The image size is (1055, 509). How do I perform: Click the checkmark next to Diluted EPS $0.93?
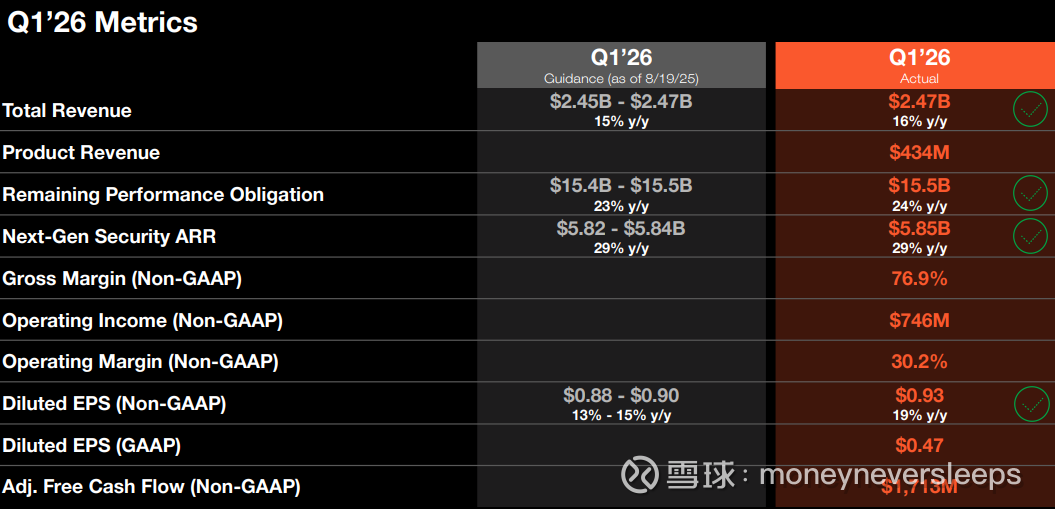tap(1030, 403)
